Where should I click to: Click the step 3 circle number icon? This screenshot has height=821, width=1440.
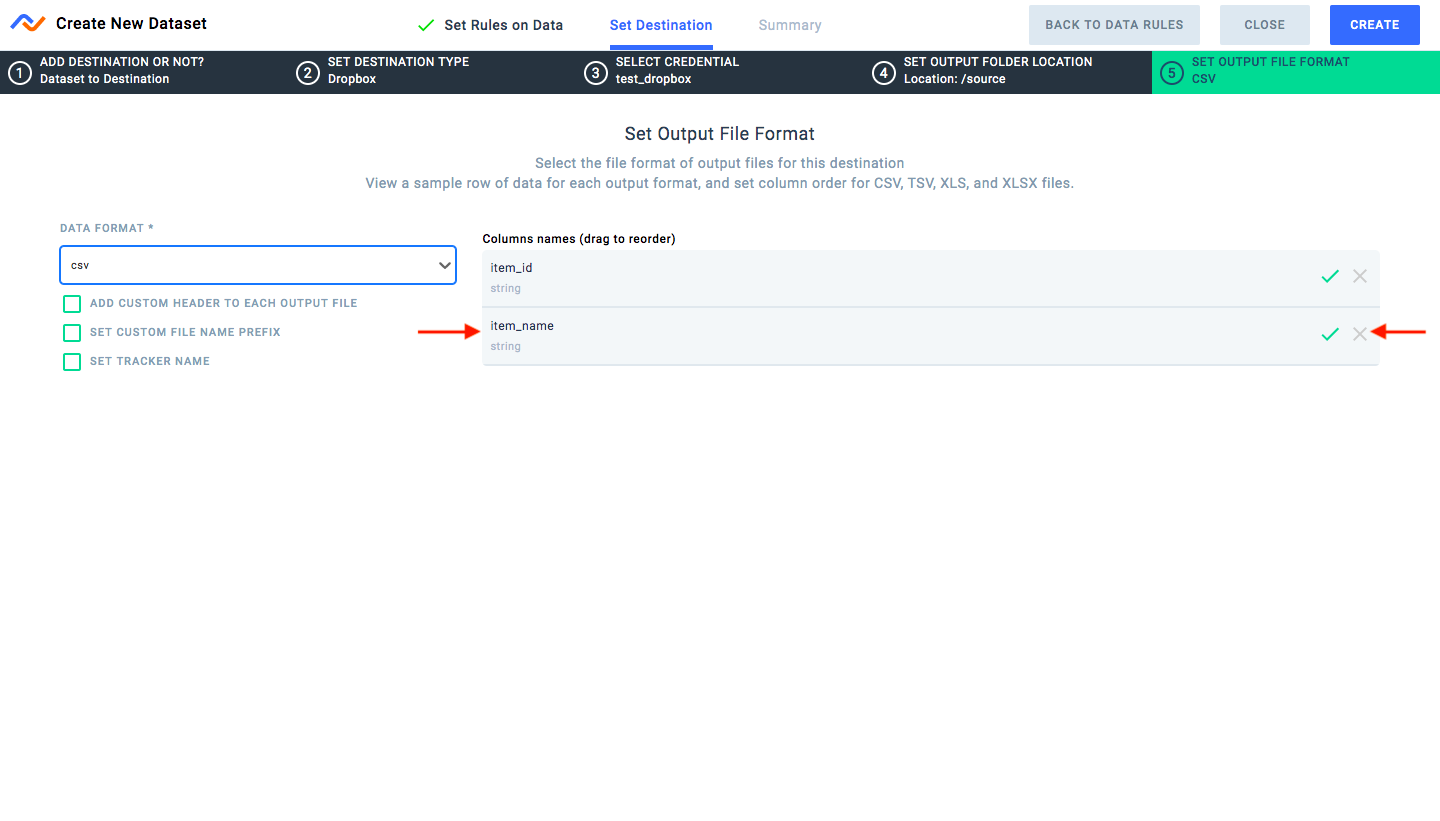click(x=596, y=73)
